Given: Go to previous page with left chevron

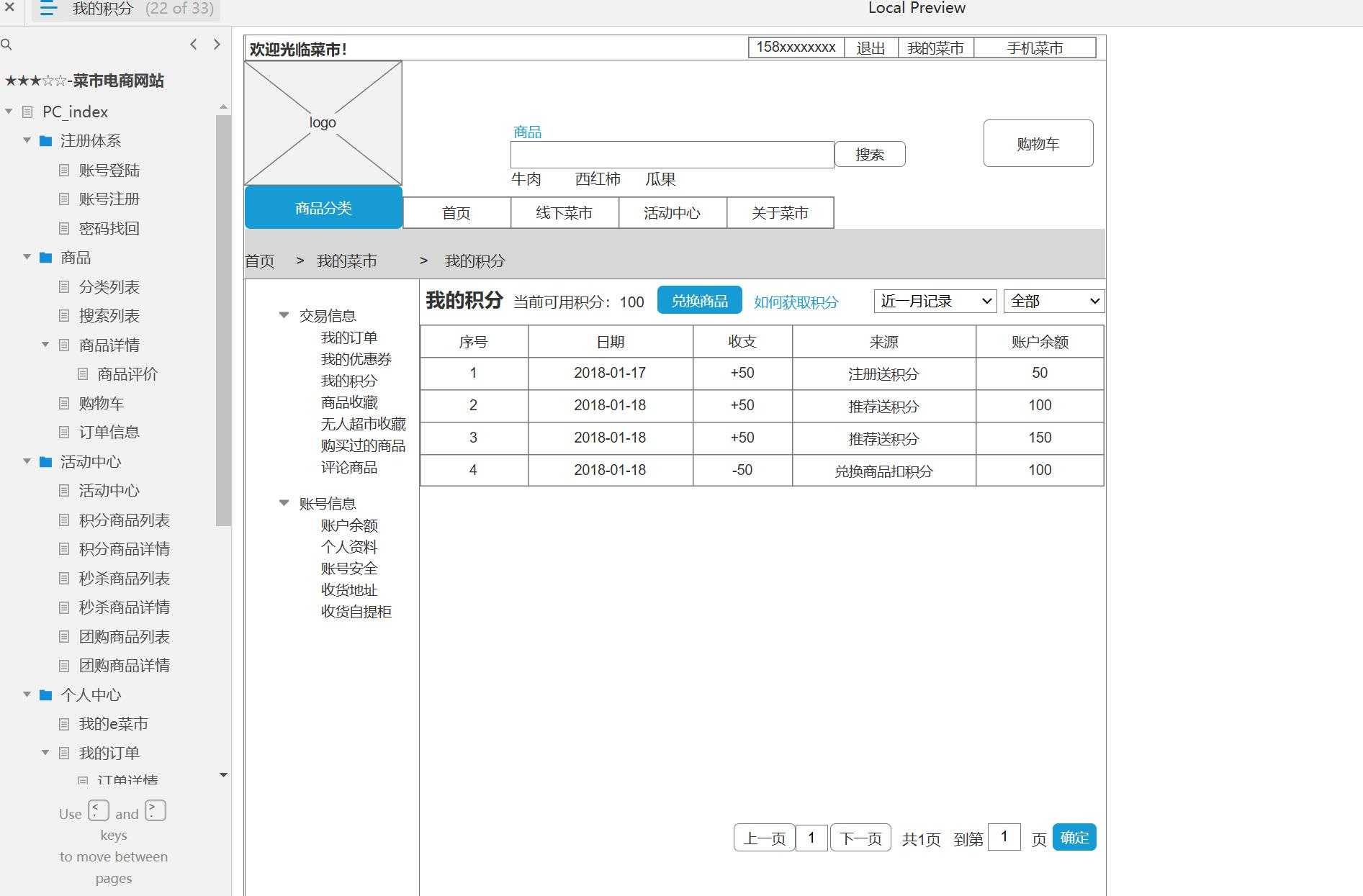Looking at the screenshot, I should click(x=193, y=45).
